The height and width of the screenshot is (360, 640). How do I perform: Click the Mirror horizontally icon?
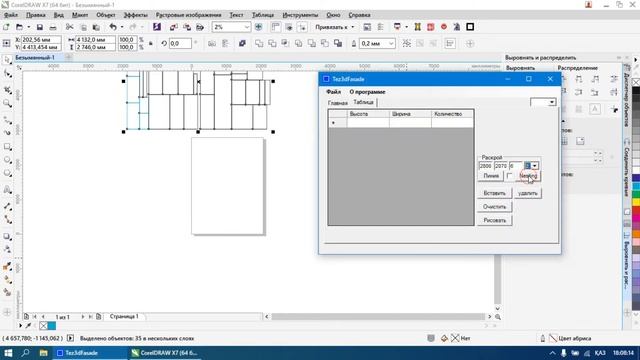(212, 44)
